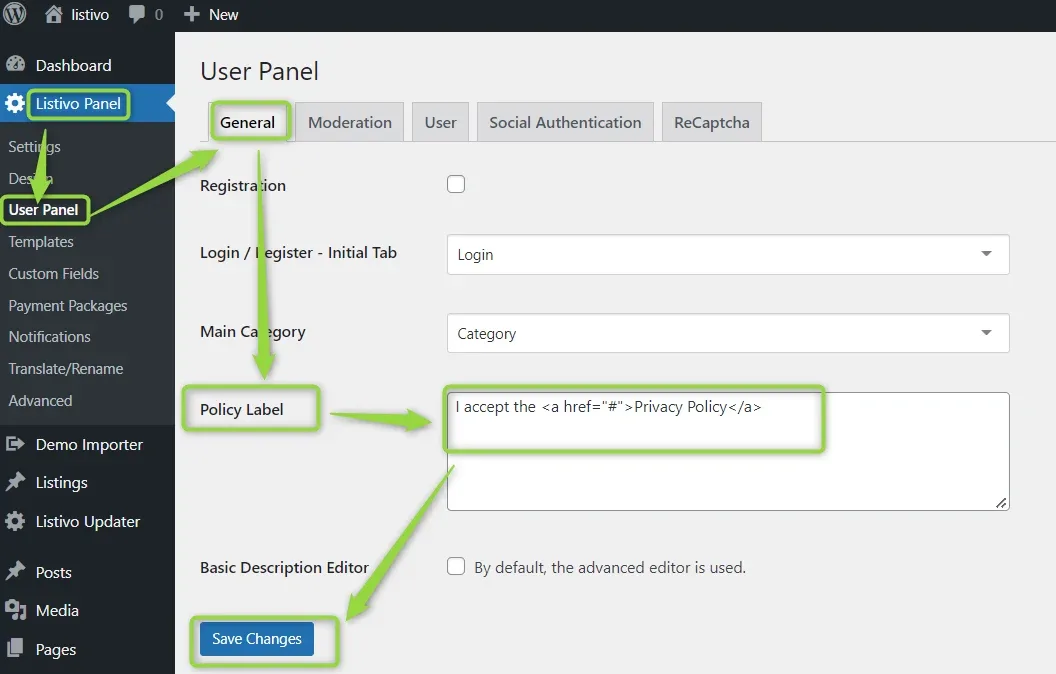Open Posts in the sidebar
1056x674 pixels.
(x=53, y=572)
